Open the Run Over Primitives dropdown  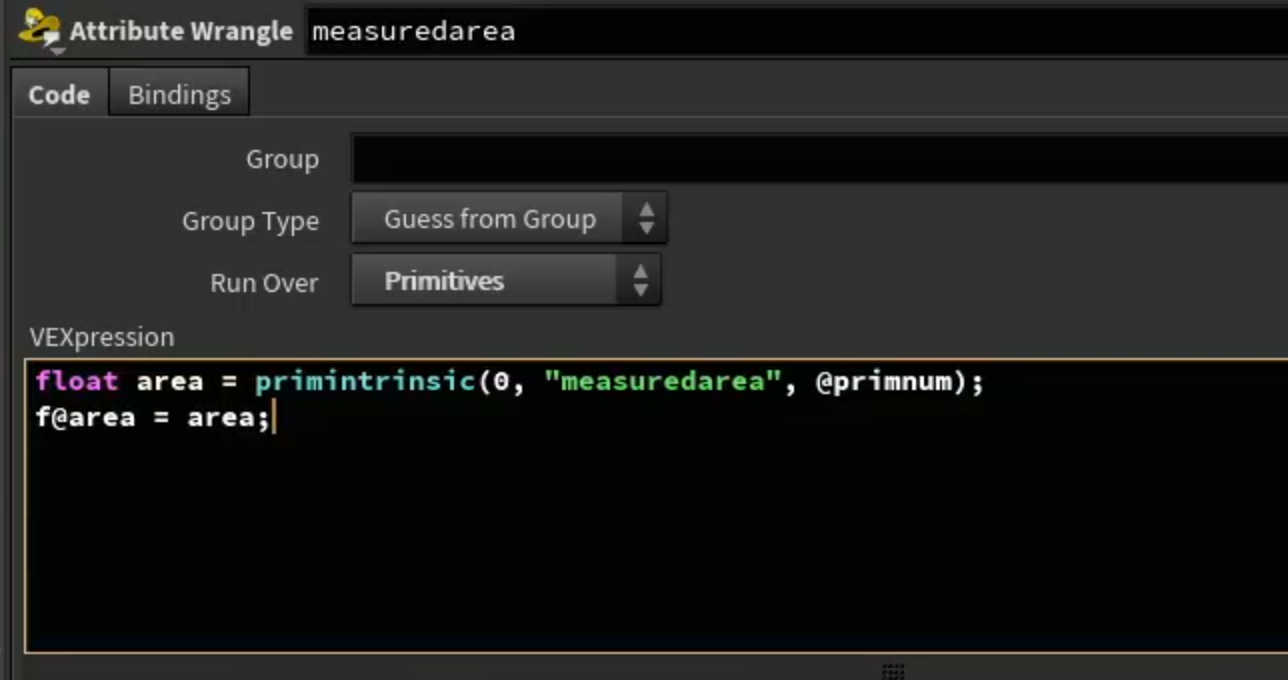tap(505, 281)
